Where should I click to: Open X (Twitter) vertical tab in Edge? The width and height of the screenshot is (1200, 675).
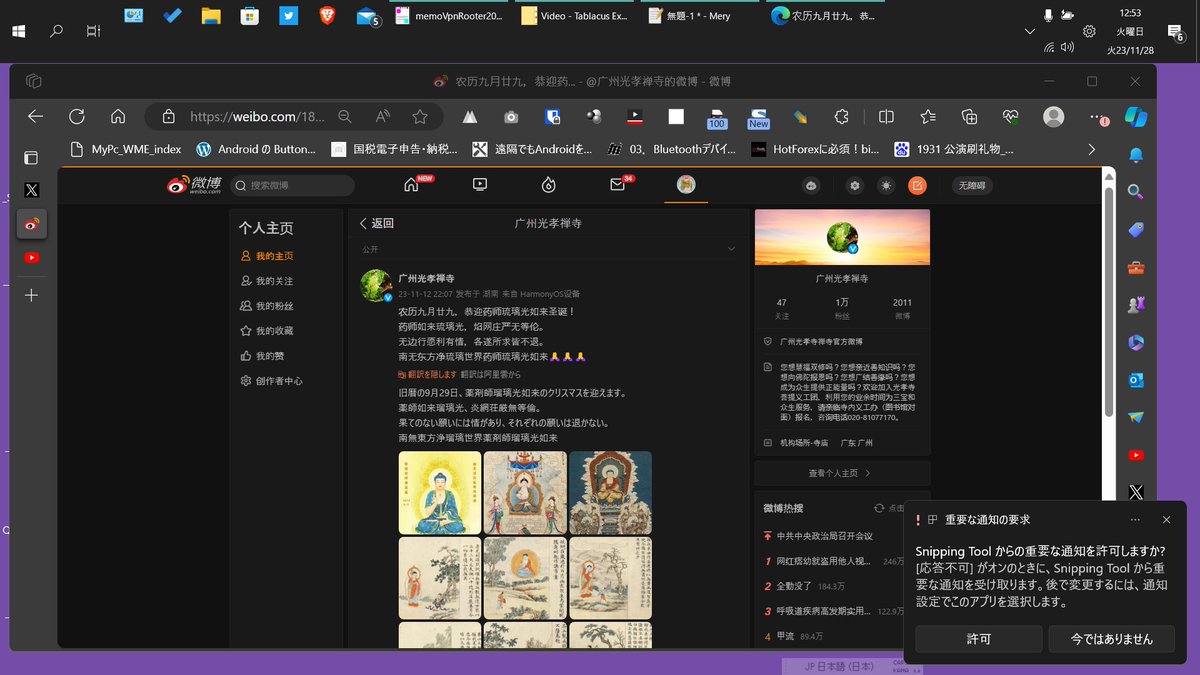coord(32,190)
